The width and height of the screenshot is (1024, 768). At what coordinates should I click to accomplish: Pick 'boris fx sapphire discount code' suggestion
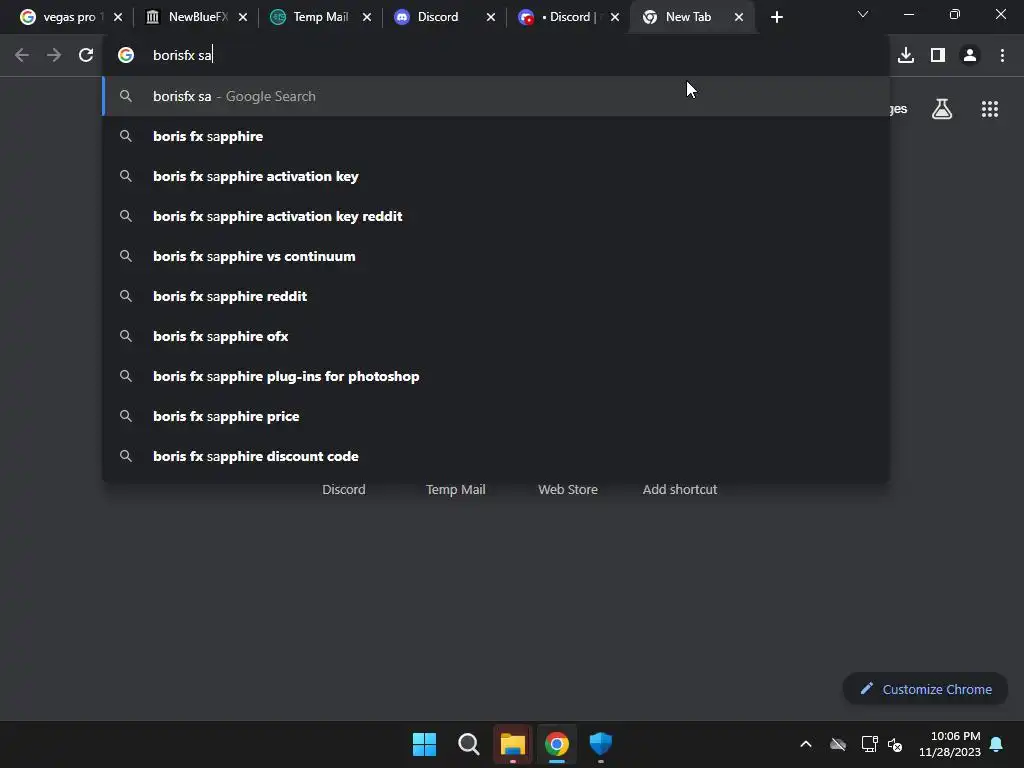pyautogui.click(x=496, y=456)
